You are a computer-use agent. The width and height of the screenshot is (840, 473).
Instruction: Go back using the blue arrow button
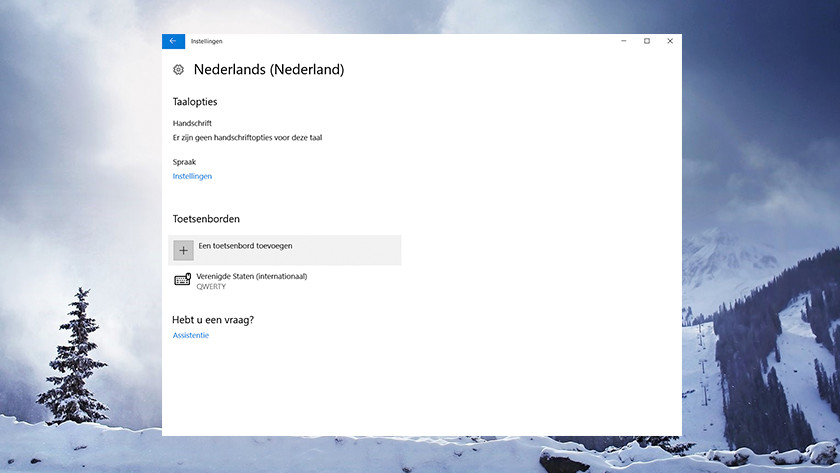[173, 41]
